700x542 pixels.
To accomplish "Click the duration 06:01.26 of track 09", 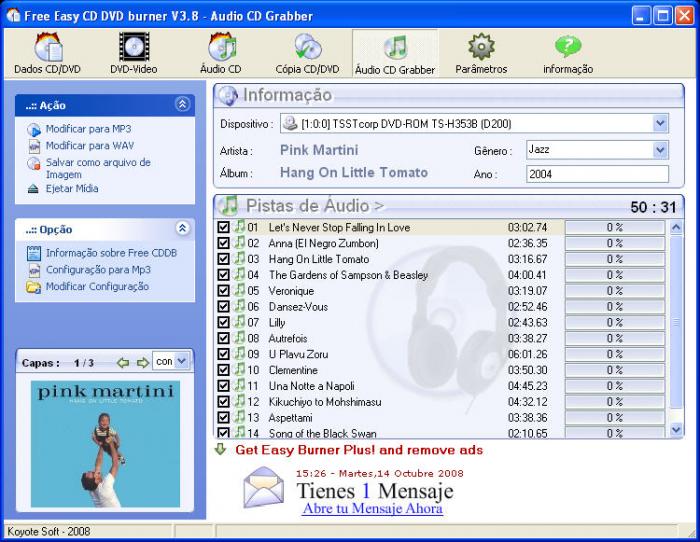I will coord(527,354).
